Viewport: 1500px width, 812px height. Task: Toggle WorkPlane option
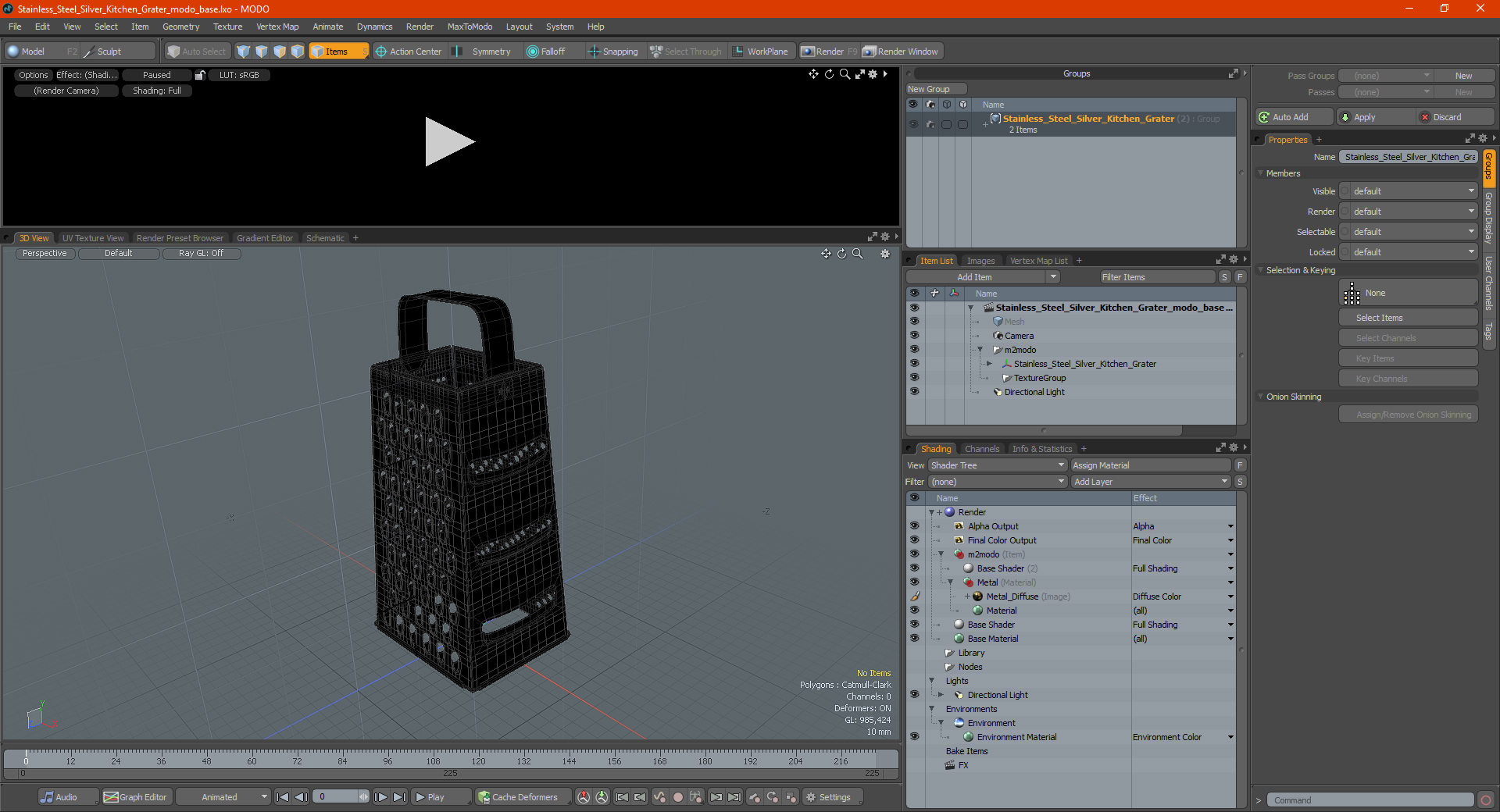click(x=760, y=52)
